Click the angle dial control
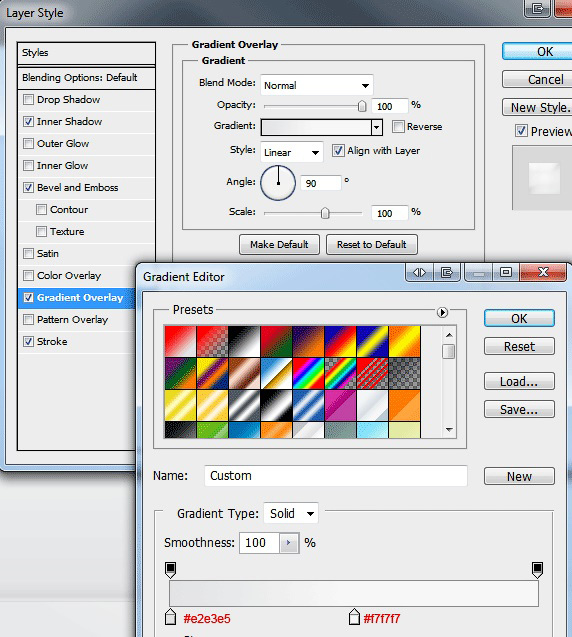Screen dimensions: 572x637 coord(278,183)
